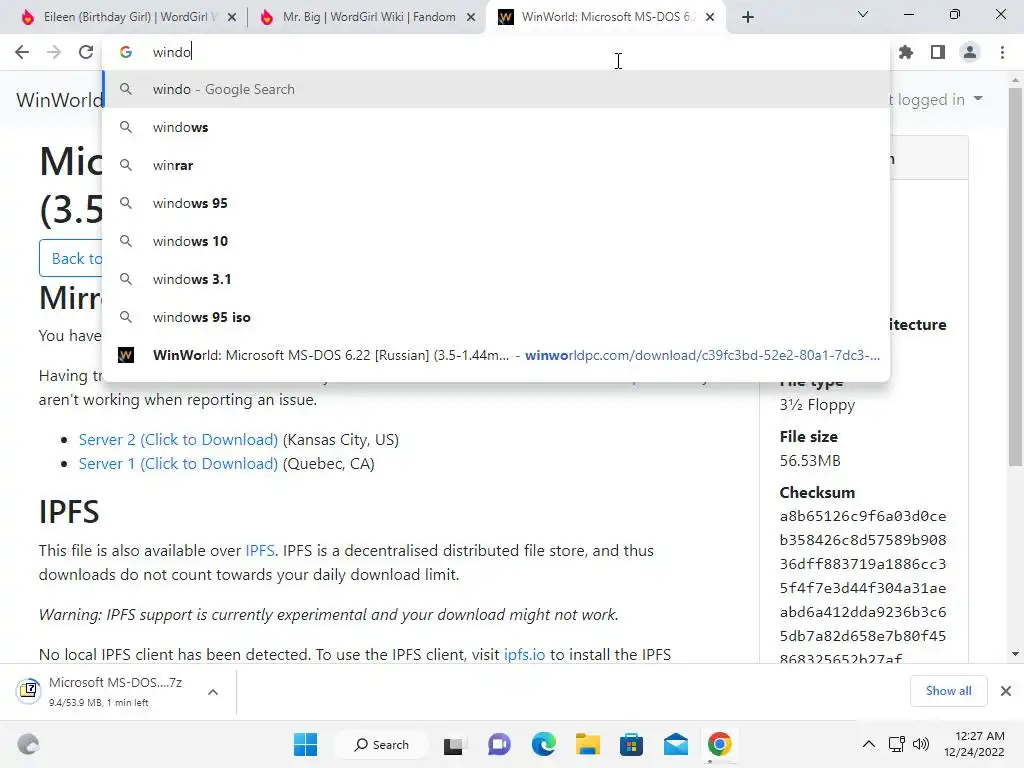This screenshot has height=768, width=1024.
Task: Show hidden system tray icons
Action: pyautogui.click(x=869, y=744)
